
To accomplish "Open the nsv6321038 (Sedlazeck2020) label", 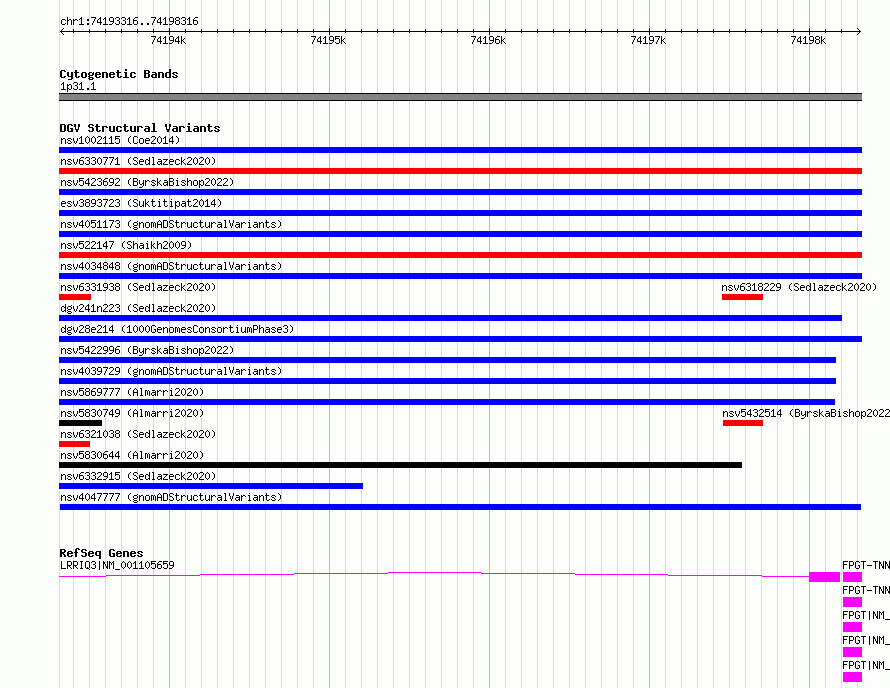I will pyautogui.click(x=138, y=434).
